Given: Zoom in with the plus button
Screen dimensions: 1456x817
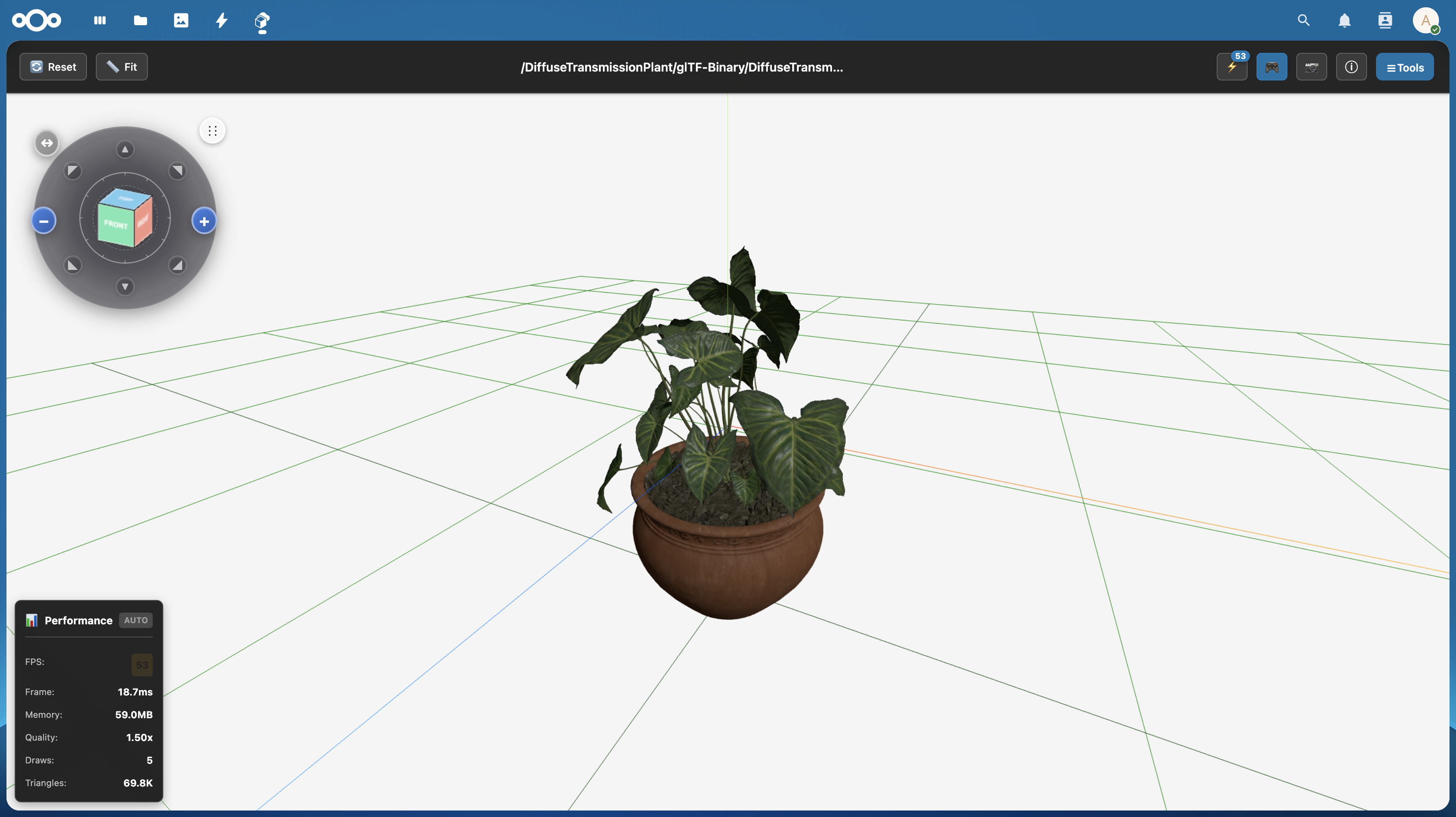Looking at the screenshot, I should (x=204, y=221).
